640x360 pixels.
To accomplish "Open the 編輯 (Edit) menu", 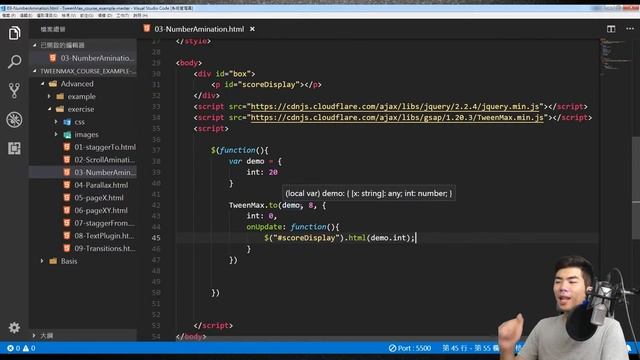I will [26, 16].
